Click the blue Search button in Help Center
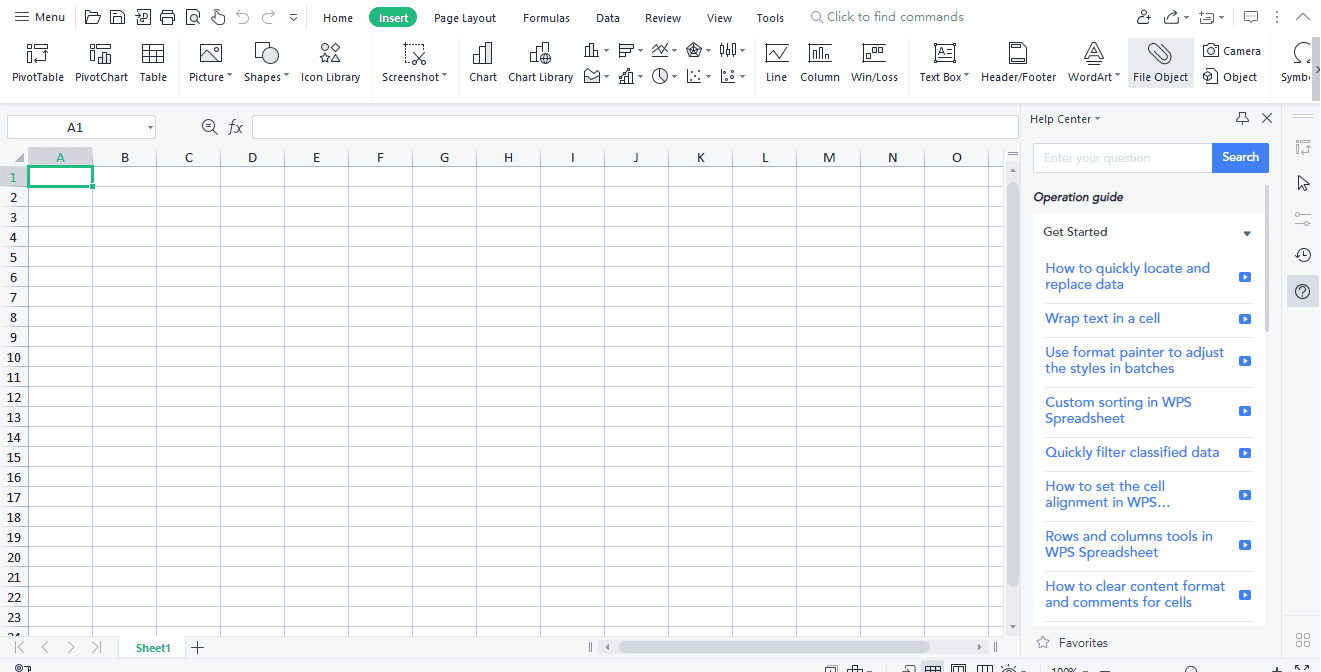Screen dimensions: 1321x672 1240,157
